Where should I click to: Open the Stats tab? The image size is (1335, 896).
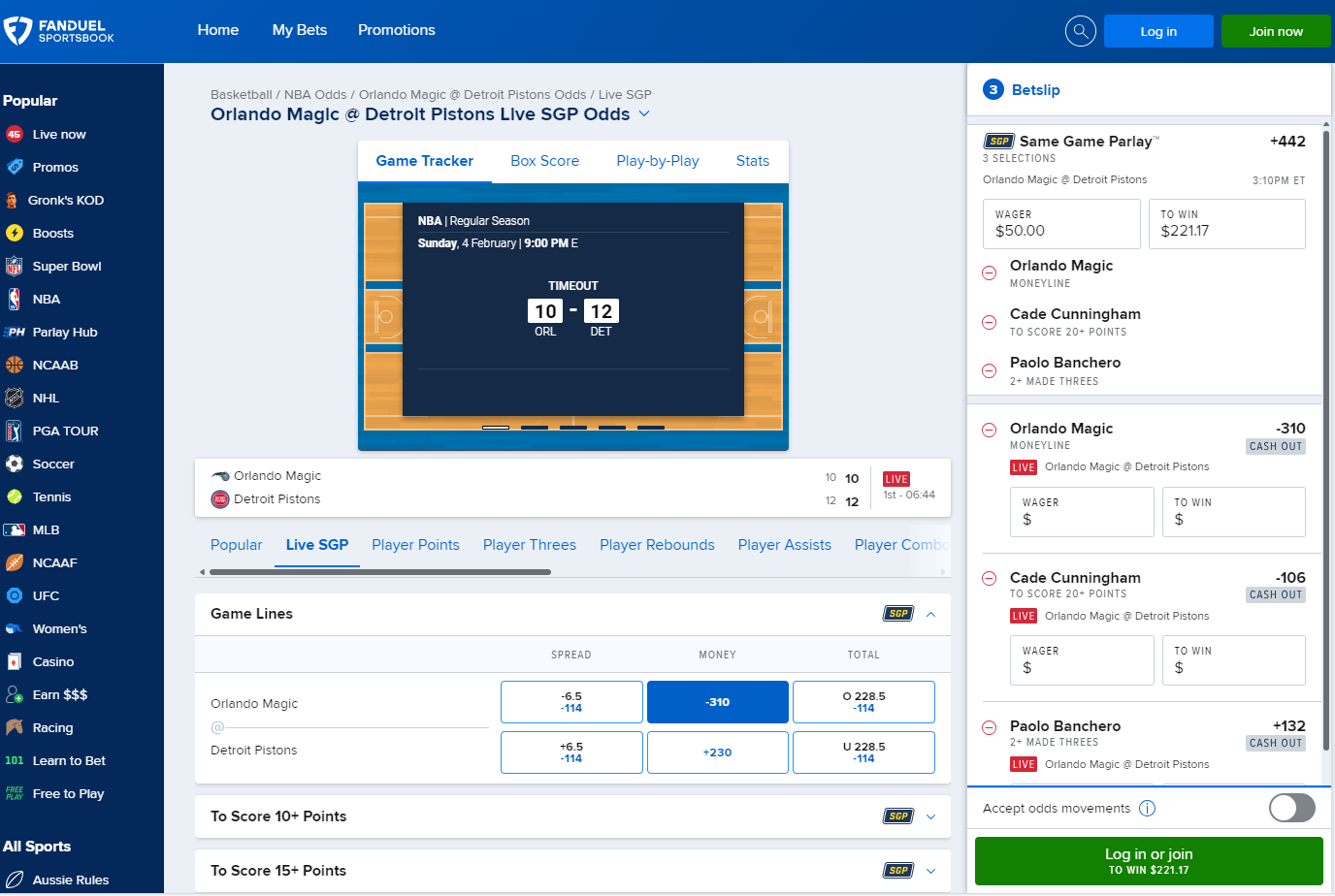[753, 161]
